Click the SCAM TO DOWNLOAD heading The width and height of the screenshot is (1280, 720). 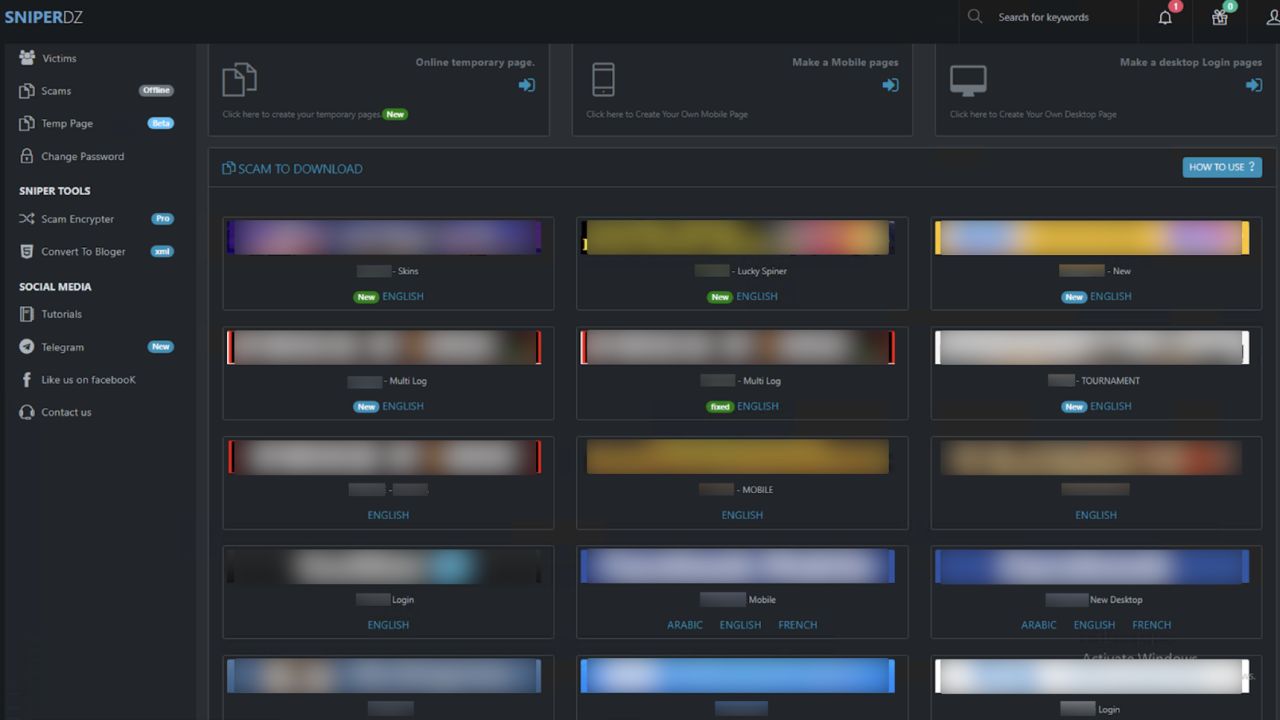click(x=292, y=168)
